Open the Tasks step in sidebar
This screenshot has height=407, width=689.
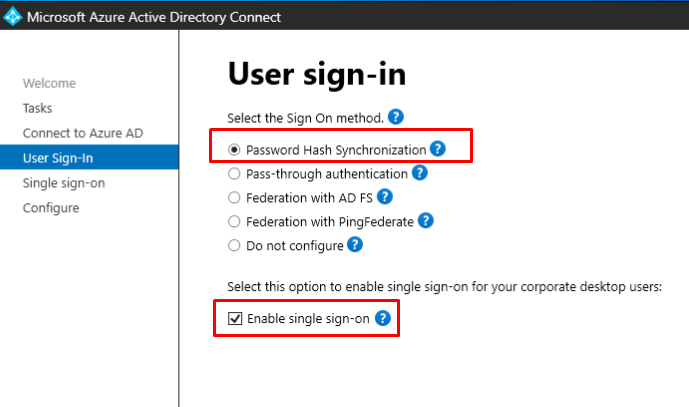(37, 108)
